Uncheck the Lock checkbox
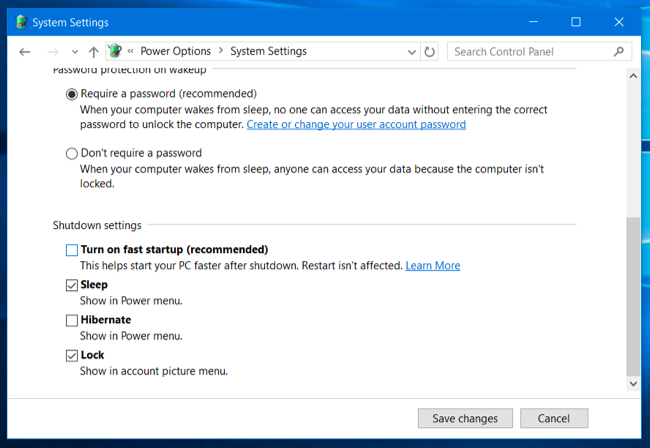The image size is (650, 448). tap(71, 355)
